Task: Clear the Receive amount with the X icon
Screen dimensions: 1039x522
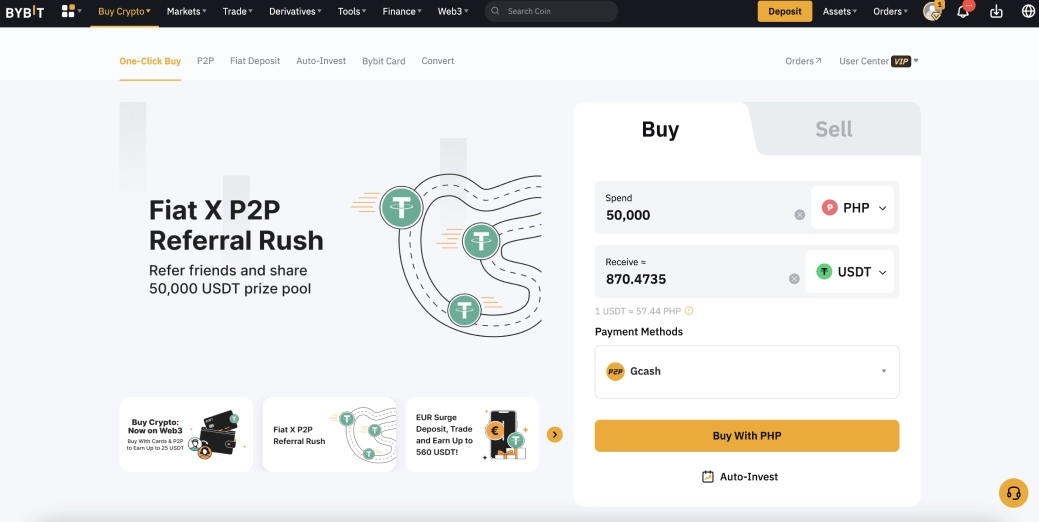Action: coord(794,279)
